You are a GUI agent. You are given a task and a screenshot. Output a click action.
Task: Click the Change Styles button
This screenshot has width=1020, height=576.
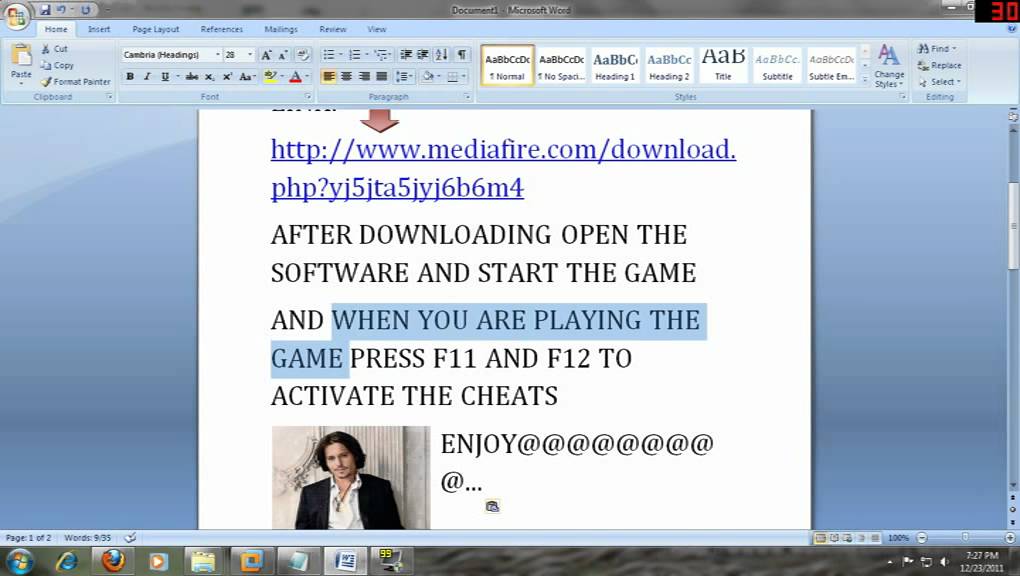click(889, 66)
